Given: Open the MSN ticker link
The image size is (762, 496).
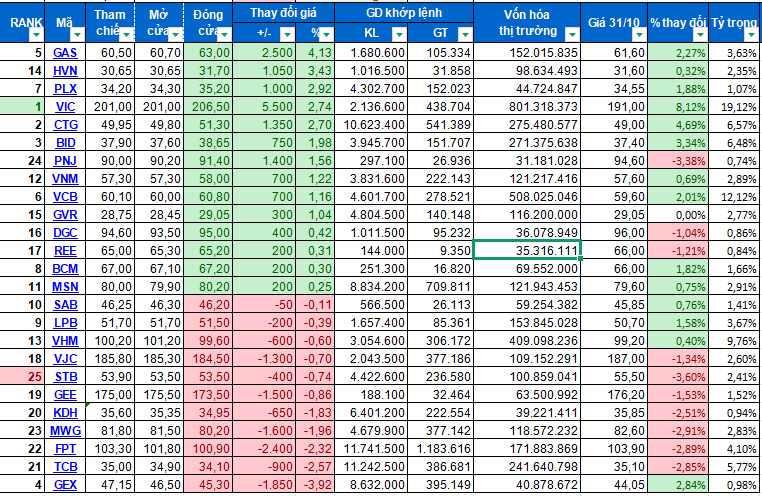Looking at the screenshot, I should pos(65,286).
